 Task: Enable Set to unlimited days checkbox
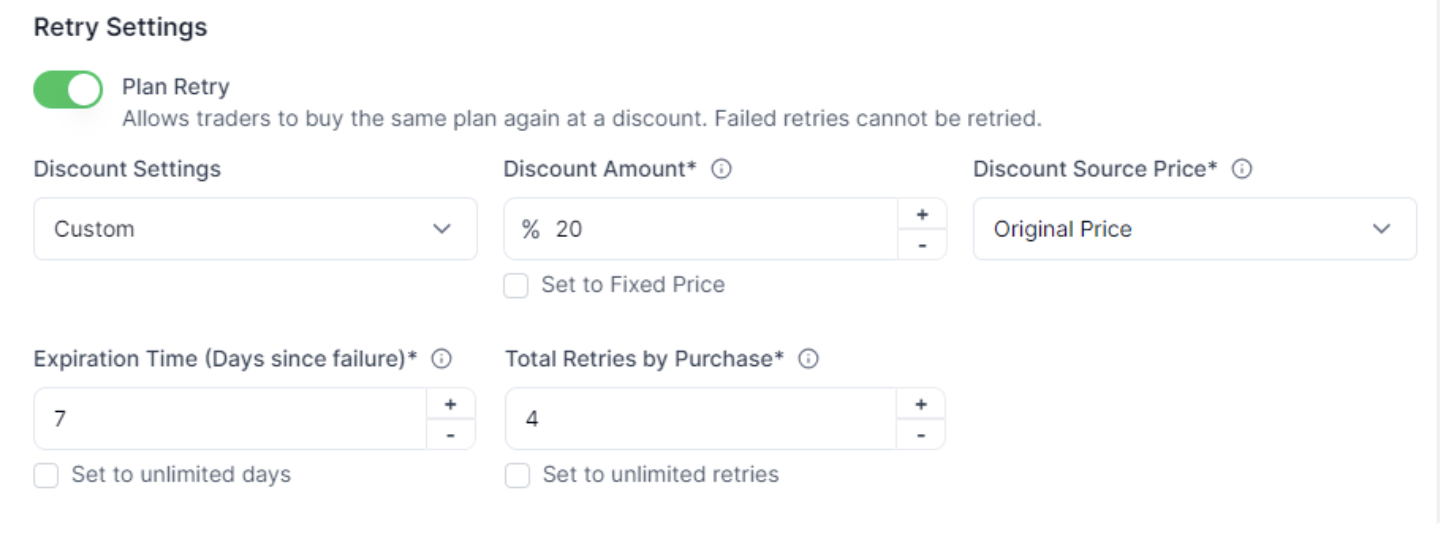(46, 475)
